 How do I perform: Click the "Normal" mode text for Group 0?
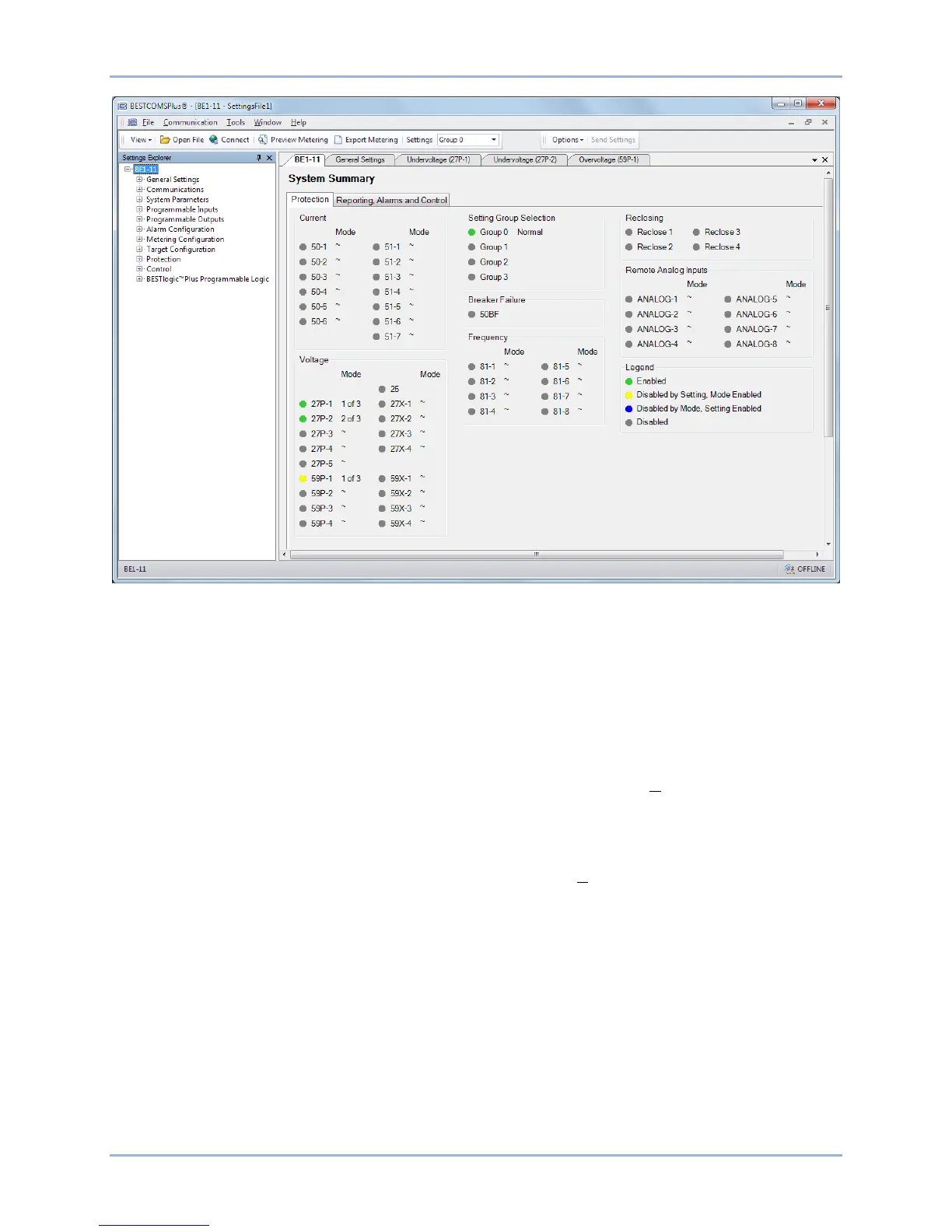tap(530, 233)
